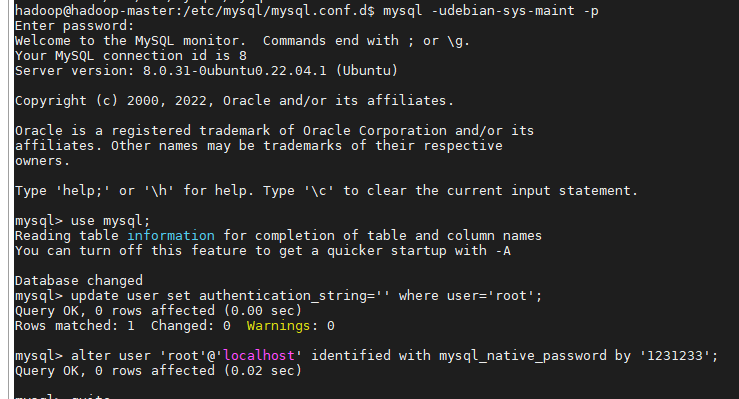Click 'Rows matched: 1' output text
The image size is (739, 399).
tap(74, 326)
